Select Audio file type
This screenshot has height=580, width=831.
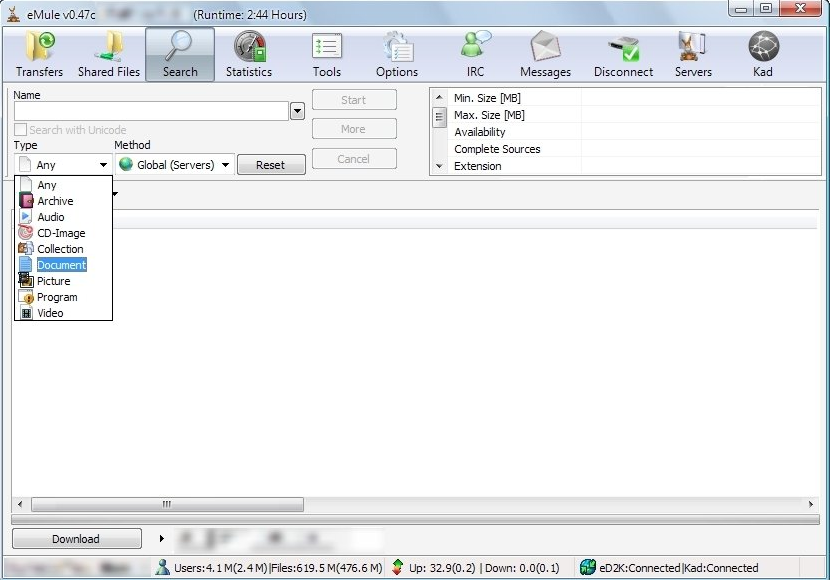coord(63,217)
